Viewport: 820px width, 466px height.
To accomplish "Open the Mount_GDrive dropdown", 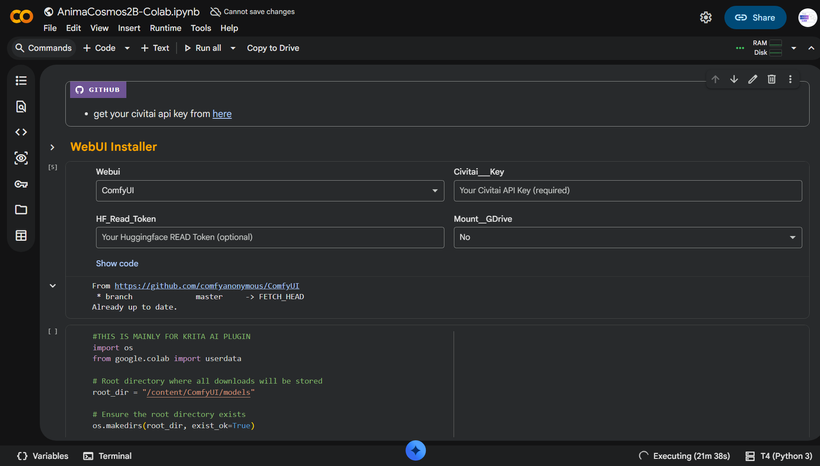I will (628, 237).
